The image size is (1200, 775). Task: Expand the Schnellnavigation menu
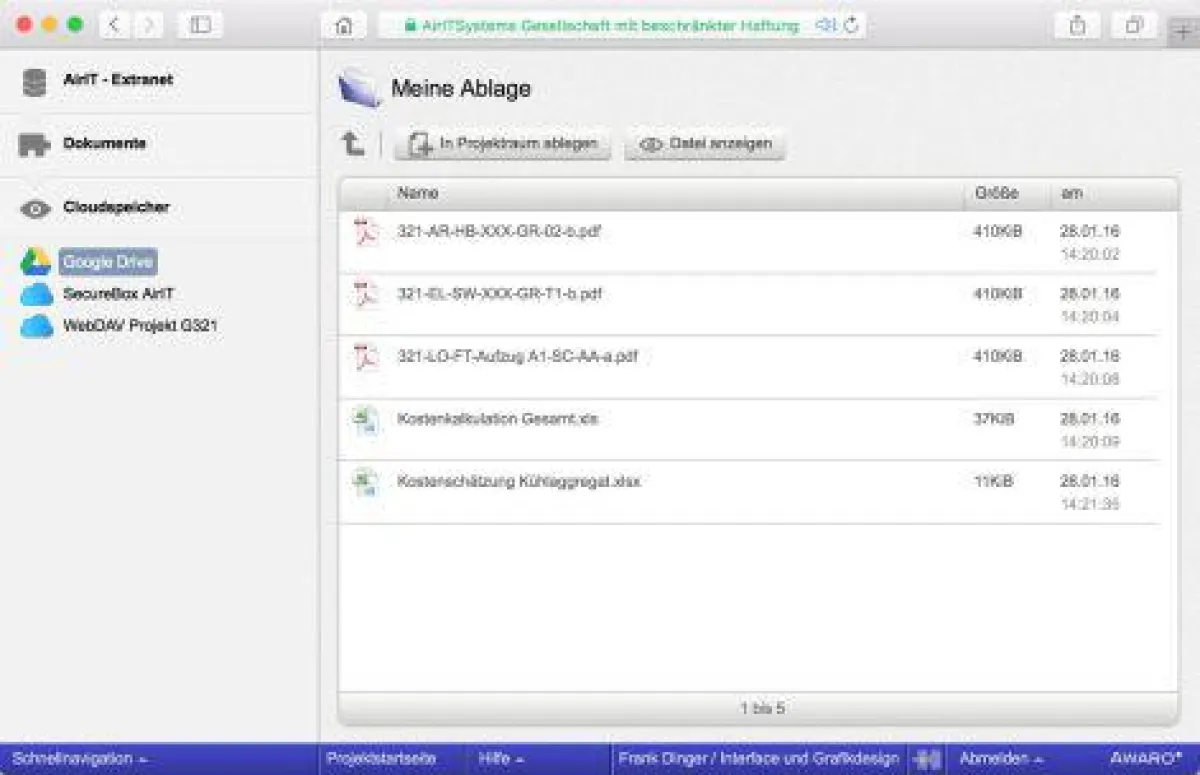pyautogui.click(x=75, y=758)
